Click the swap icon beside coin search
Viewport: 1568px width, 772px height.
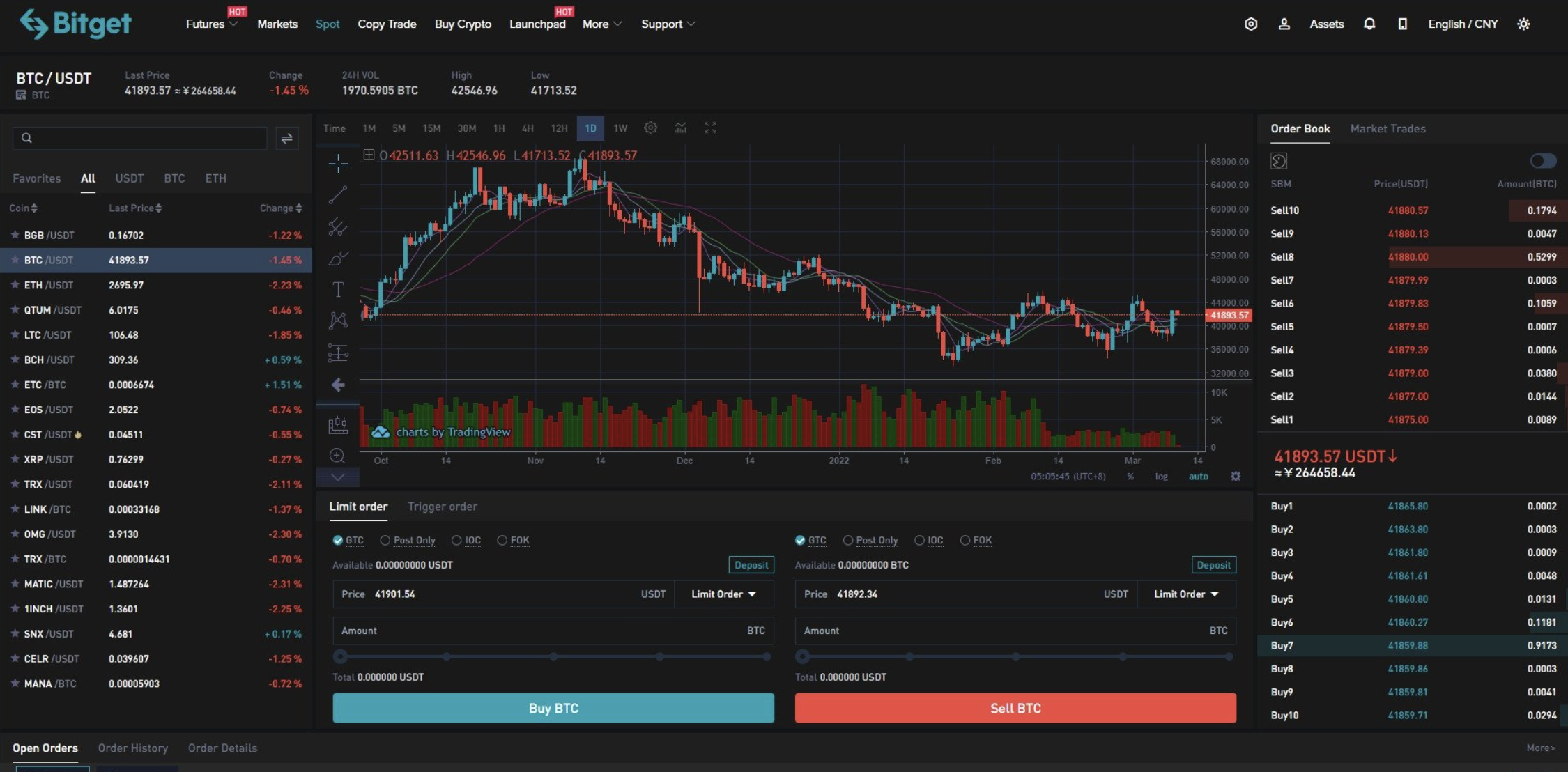[x=286, y=138]
